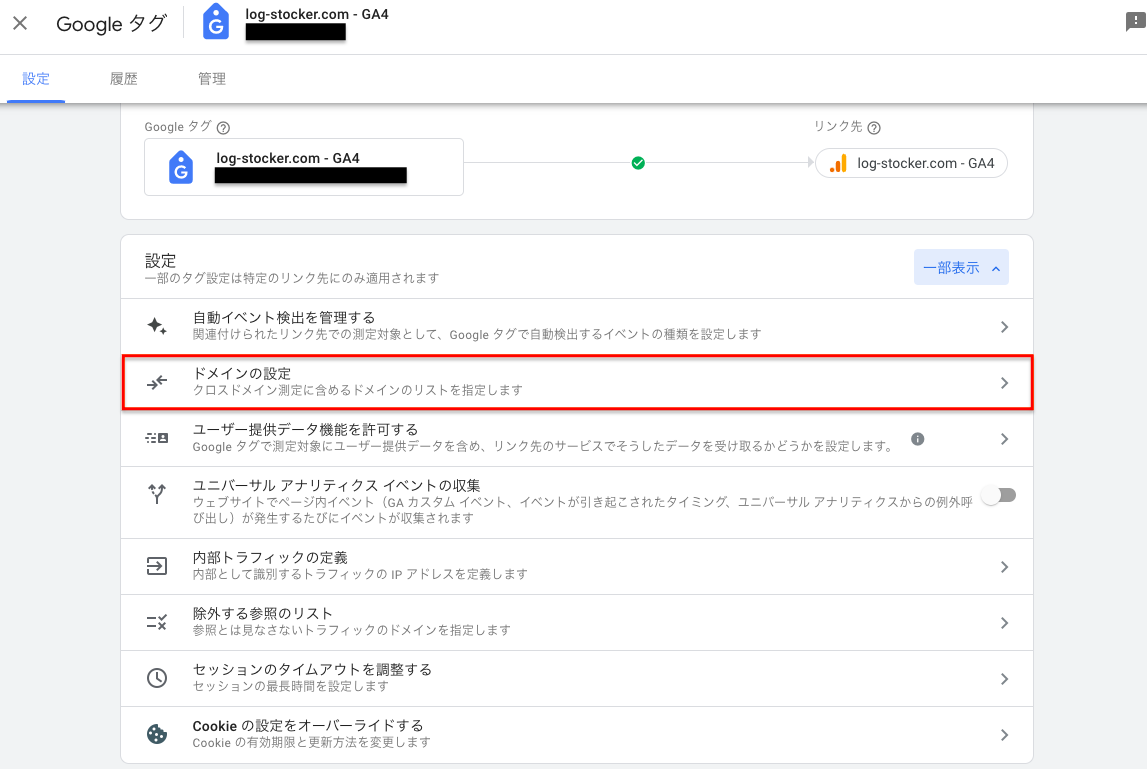Show info tooltip for ユーザー提供データ row

click(917, 439)
